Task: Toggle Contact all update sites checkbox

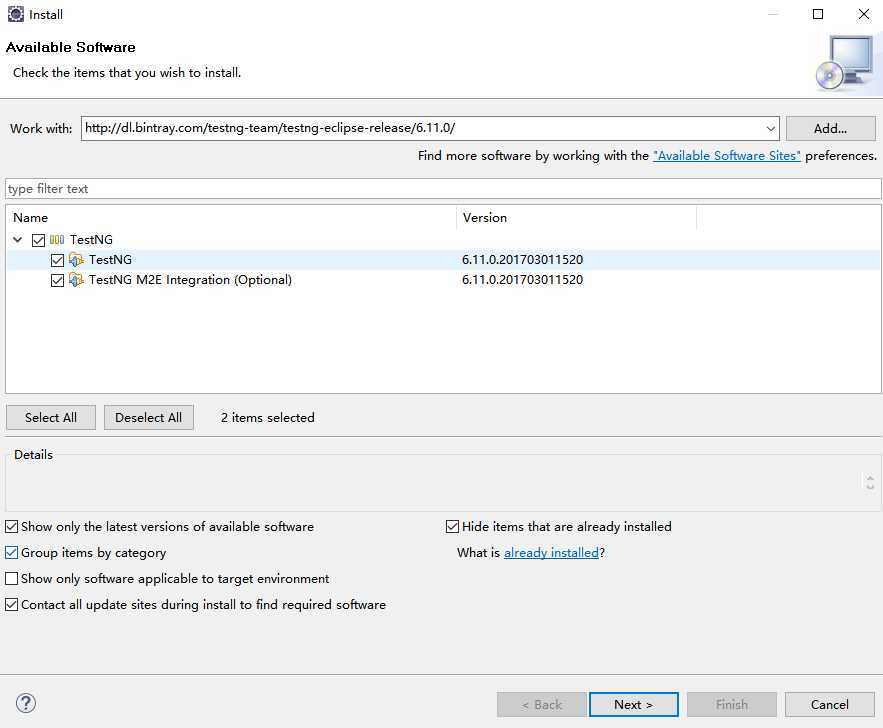Action: pos(11,605)
